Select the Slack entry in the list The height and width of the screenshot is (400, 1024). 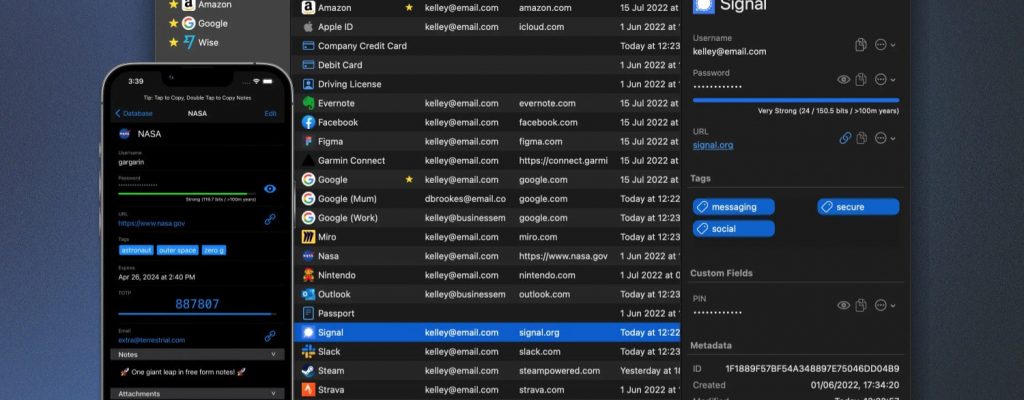(x=331, y=351)
